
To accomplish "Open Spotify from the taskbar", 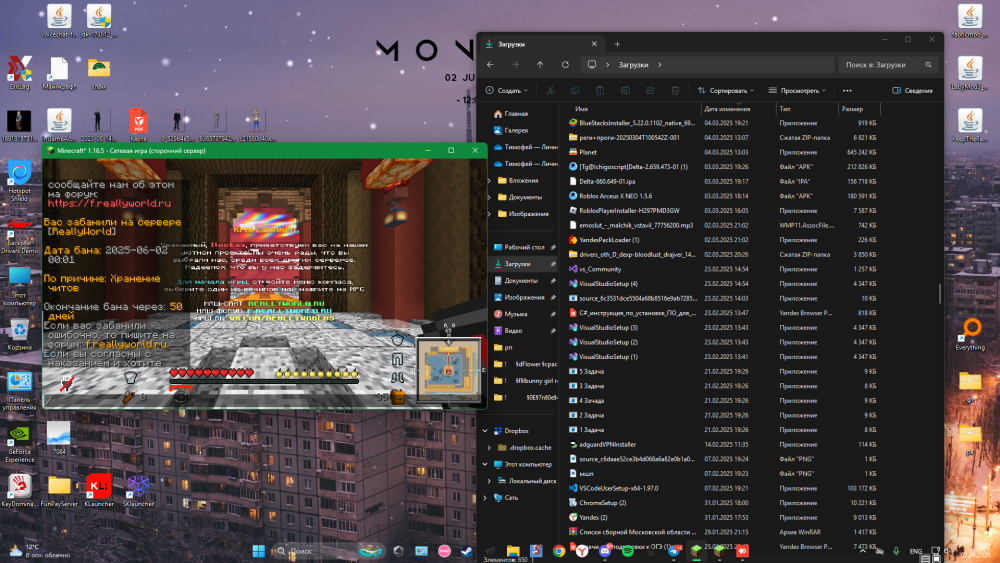I will 628,551.
